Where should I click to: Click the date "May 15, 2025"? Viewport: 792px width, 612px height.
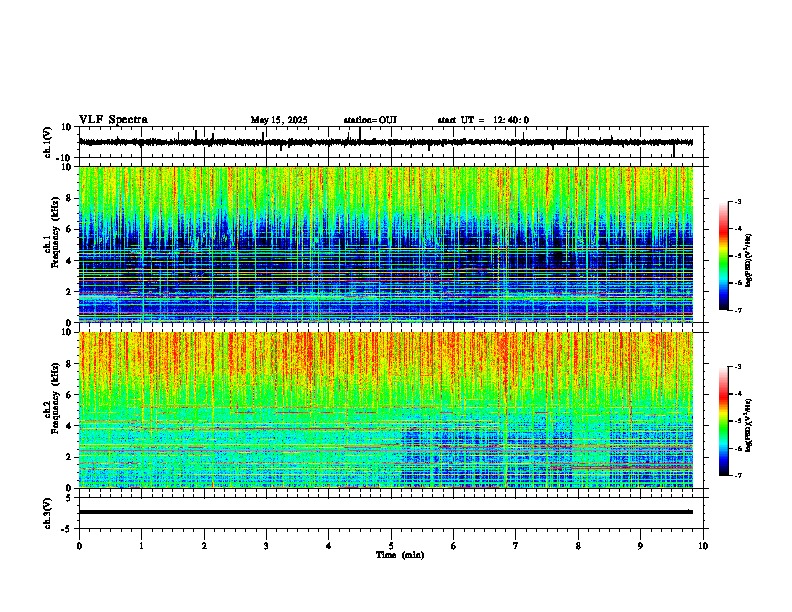click(279, 120)
